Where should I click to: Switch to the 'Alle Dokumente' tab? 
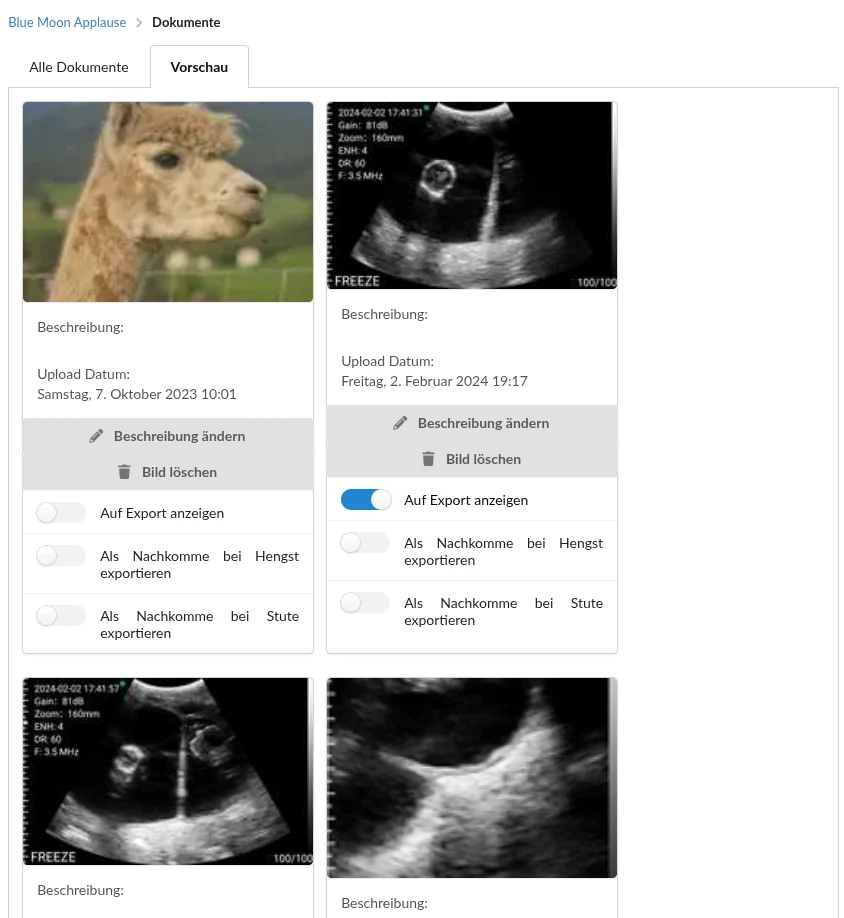click(x=79, y=67)
